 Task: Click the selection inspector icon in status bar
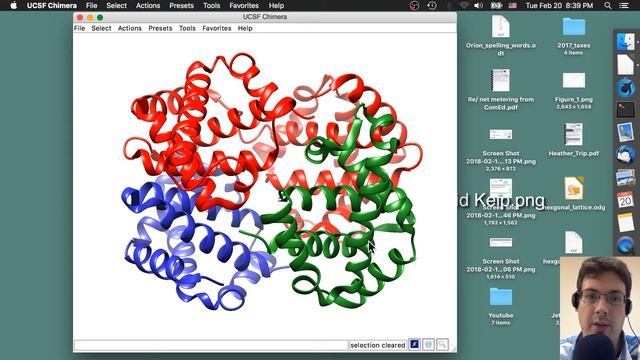[414, 344]
